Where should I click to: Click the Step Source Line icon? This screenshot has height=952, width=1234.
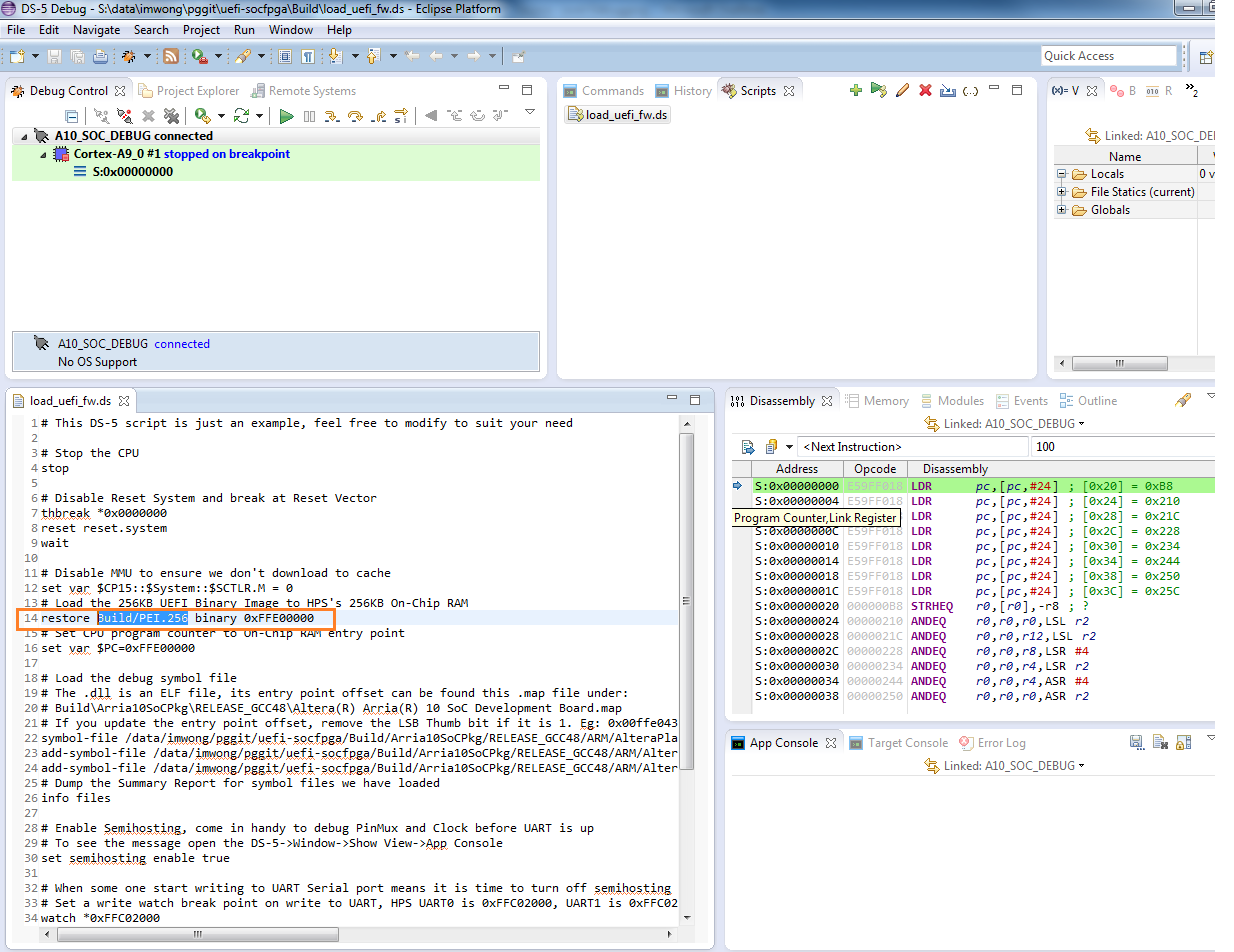tap(332, 117)
